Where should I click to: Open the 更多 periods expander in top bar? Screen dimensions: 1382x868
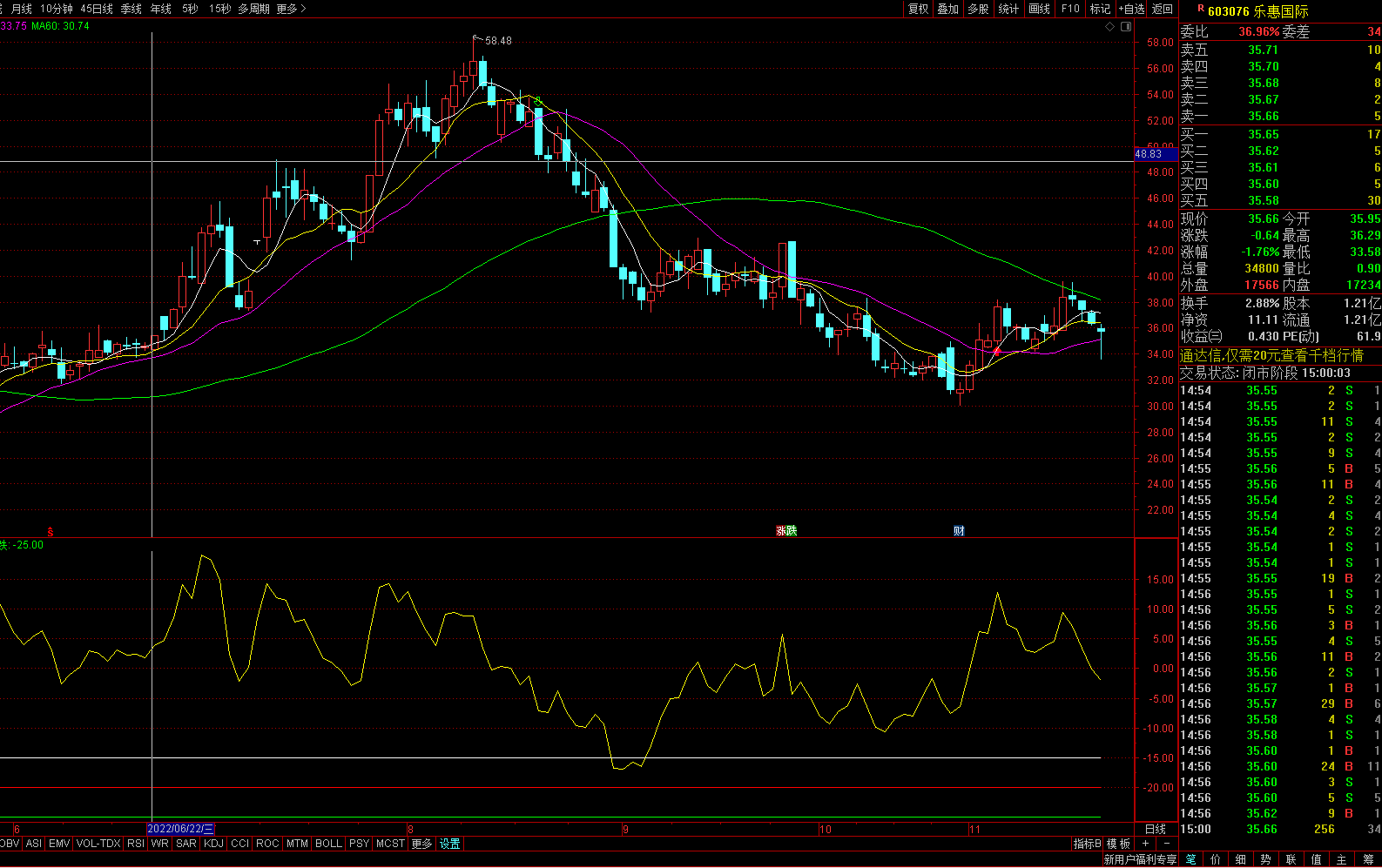click(291, 9)
